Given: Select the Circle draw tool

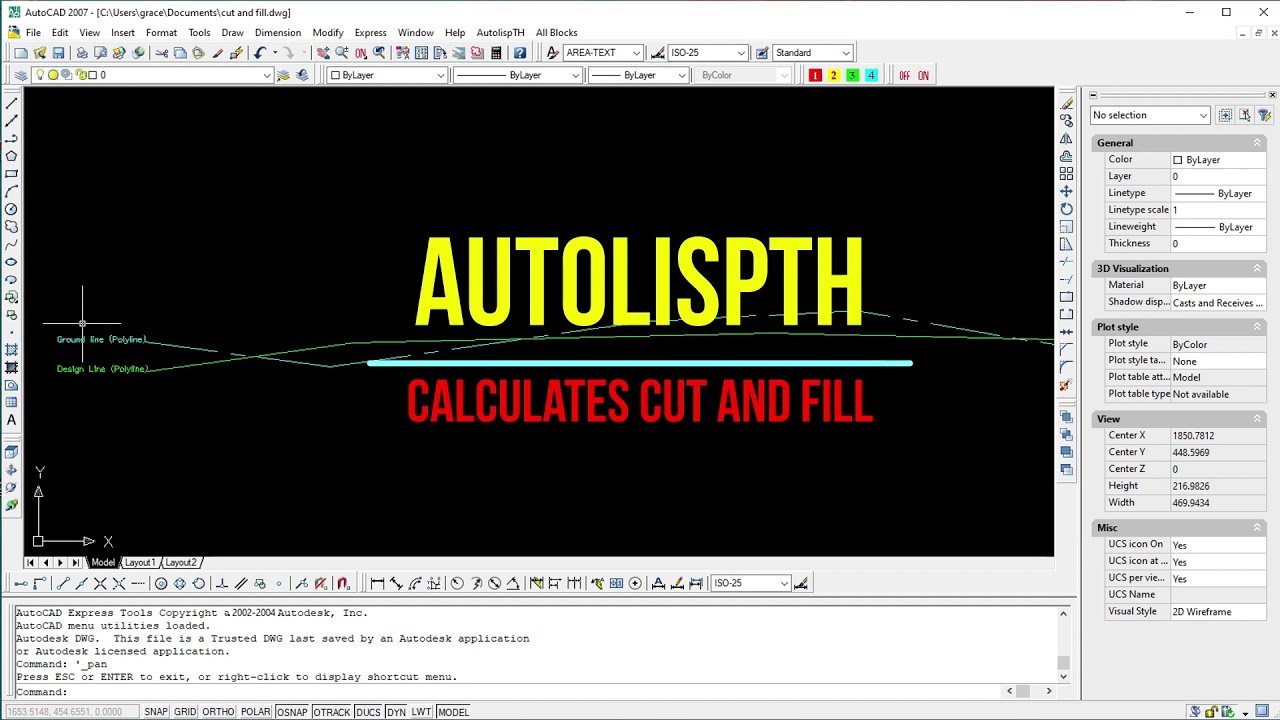Looking at the screenshot, I should [12, 209].
